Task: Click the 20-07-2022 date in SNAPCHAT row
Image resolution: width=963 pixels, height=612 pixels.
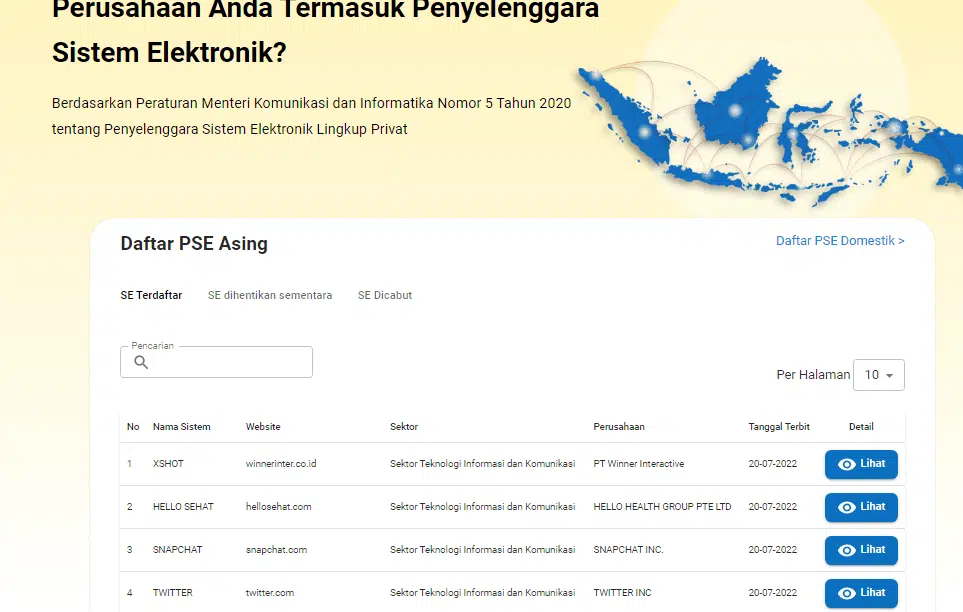Action: point(773,550)
